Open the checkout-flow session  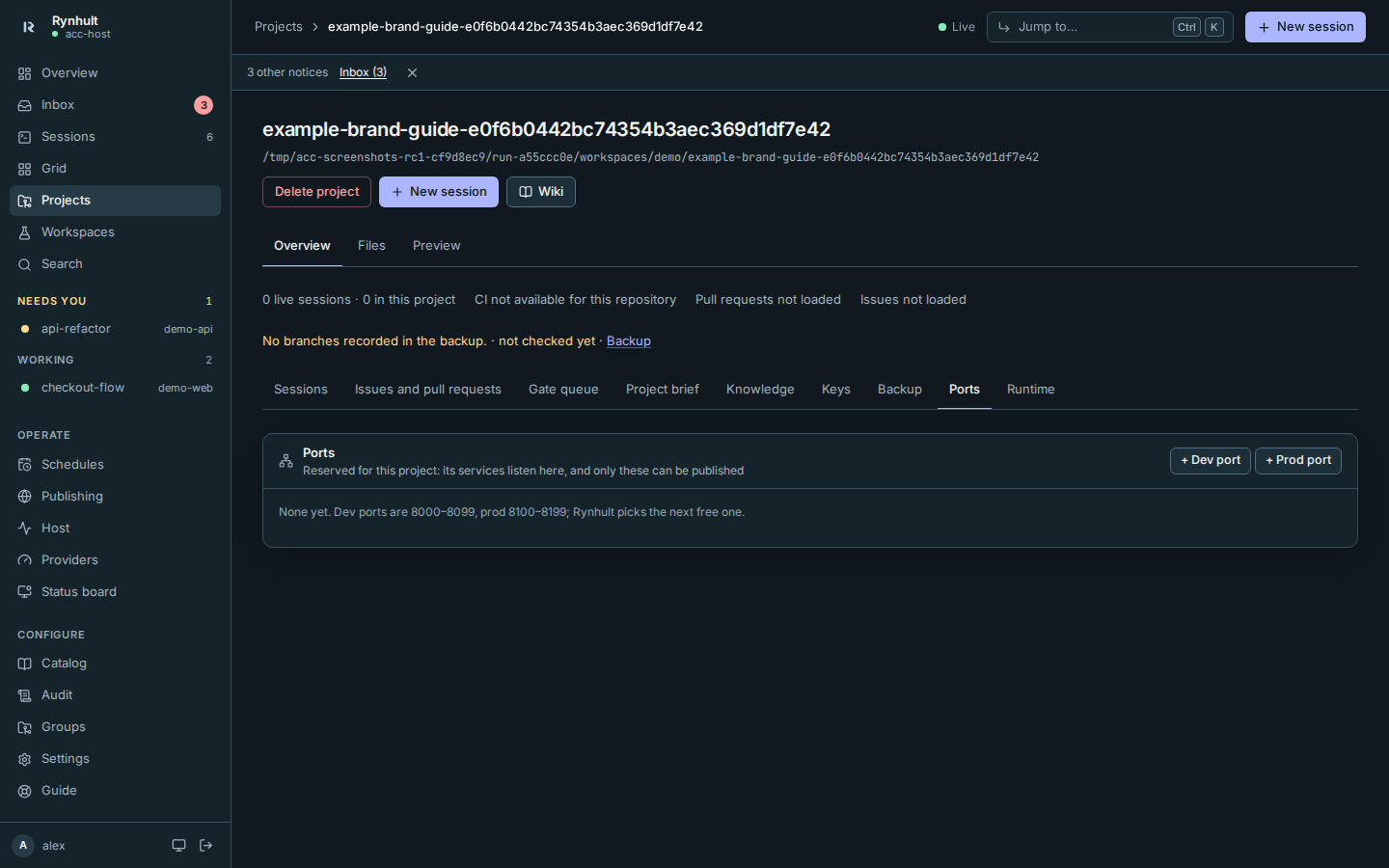point(115,388)
